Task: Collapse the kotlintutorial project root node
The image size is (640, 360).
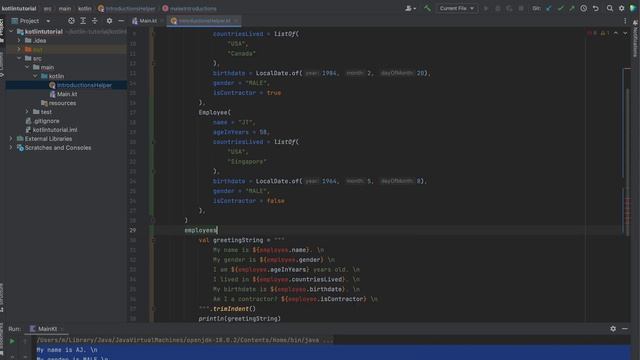Action: 11,31
